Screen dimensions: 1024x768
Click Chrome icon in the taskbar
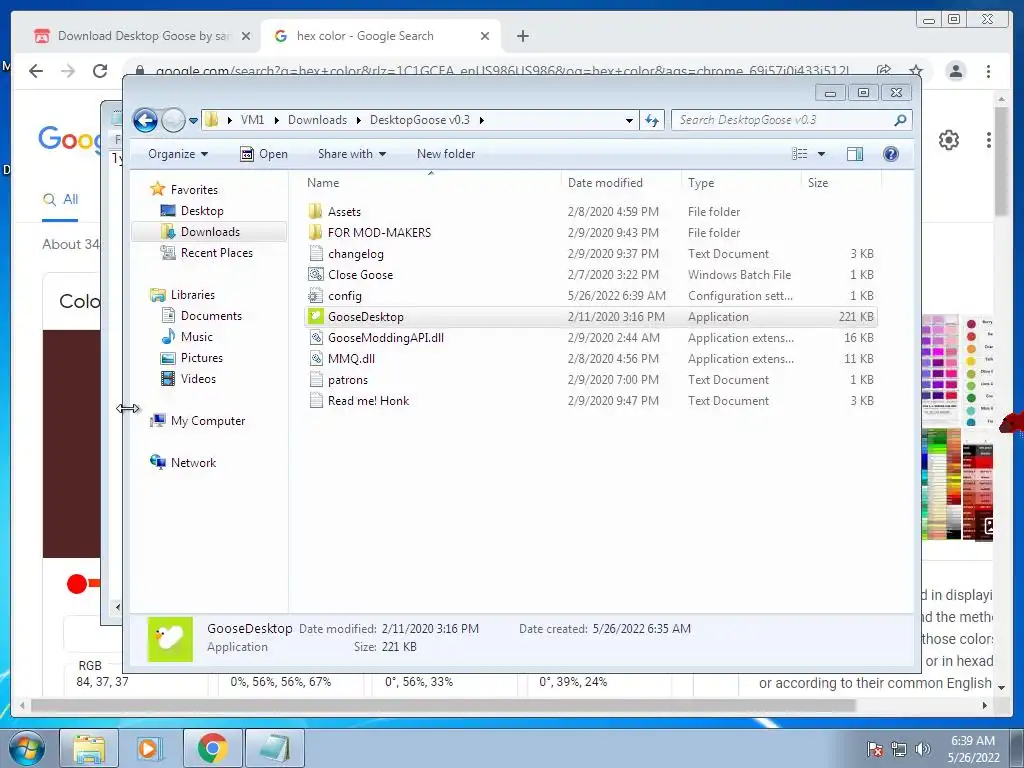212,748
